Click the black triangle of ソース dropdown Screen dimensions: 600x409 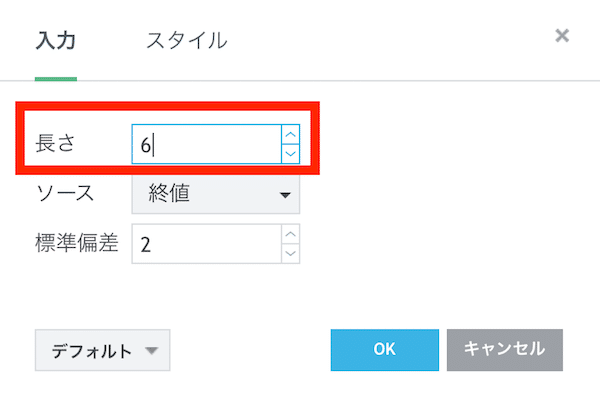point(285,195)
